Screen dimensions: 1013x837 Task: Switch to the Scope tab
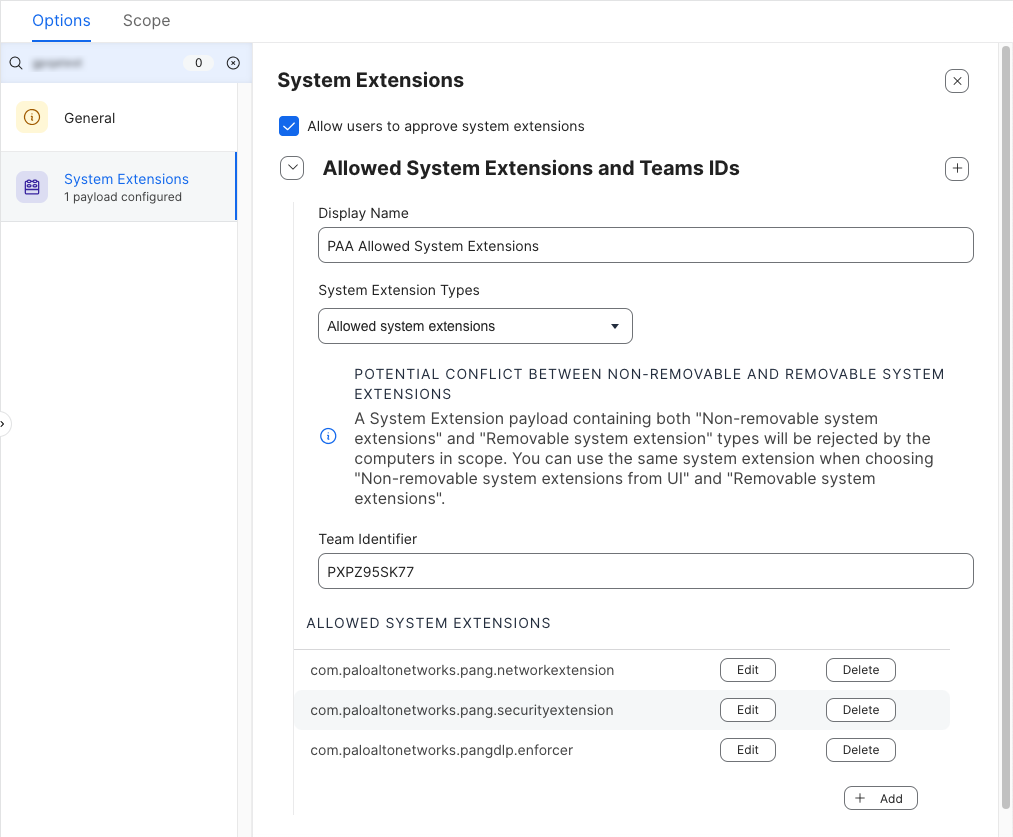146,21
